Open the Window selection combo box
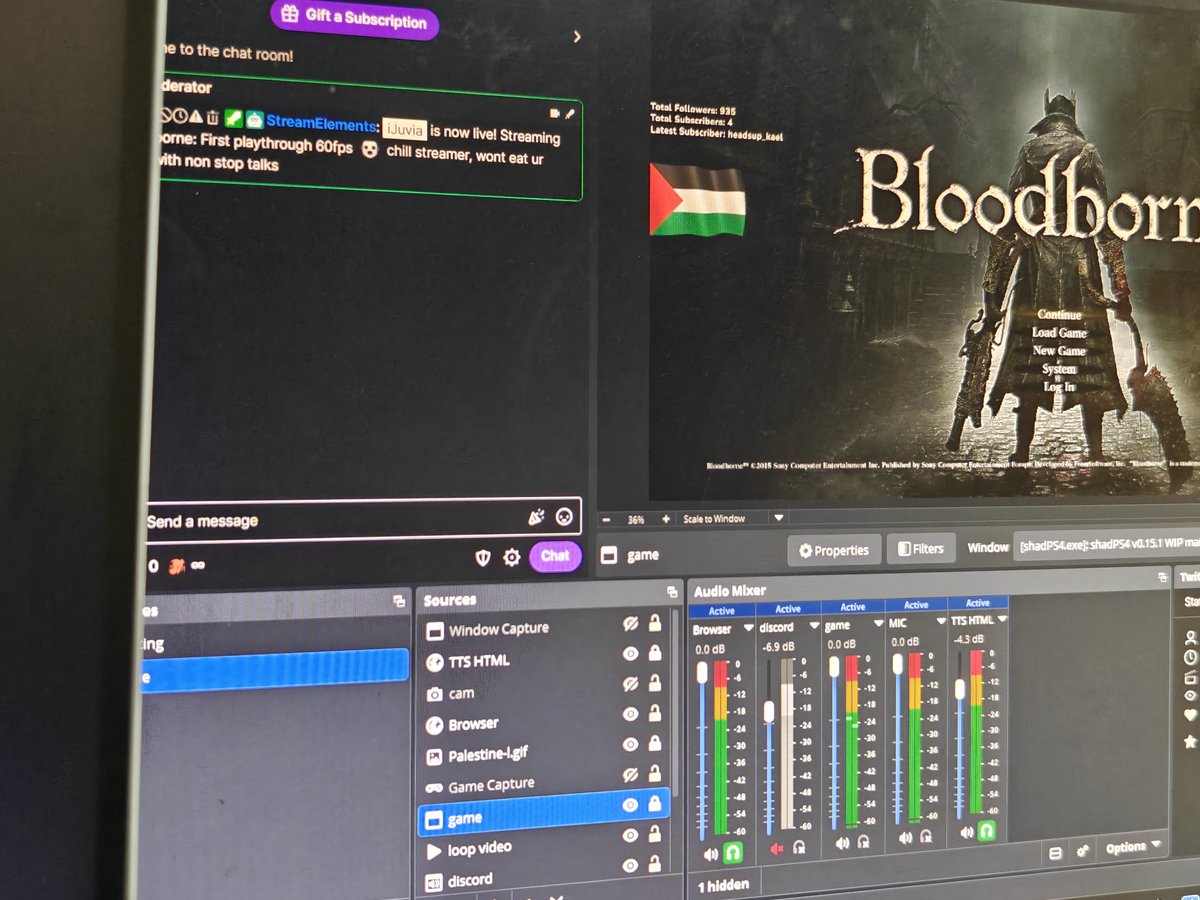Screen dimensions: 1200x900 [1107, 547]
